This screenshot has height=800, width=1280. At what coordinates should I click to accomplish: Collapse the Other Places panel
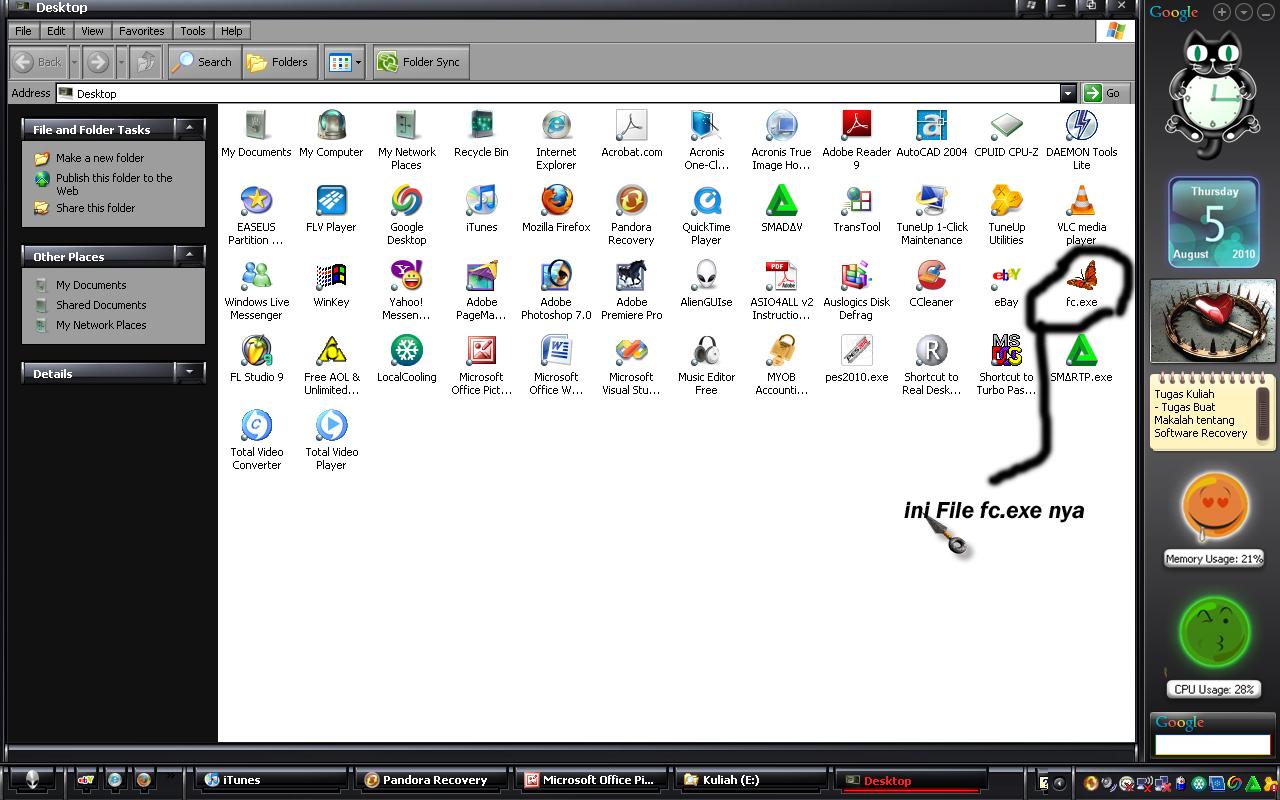tap(189, 255)
